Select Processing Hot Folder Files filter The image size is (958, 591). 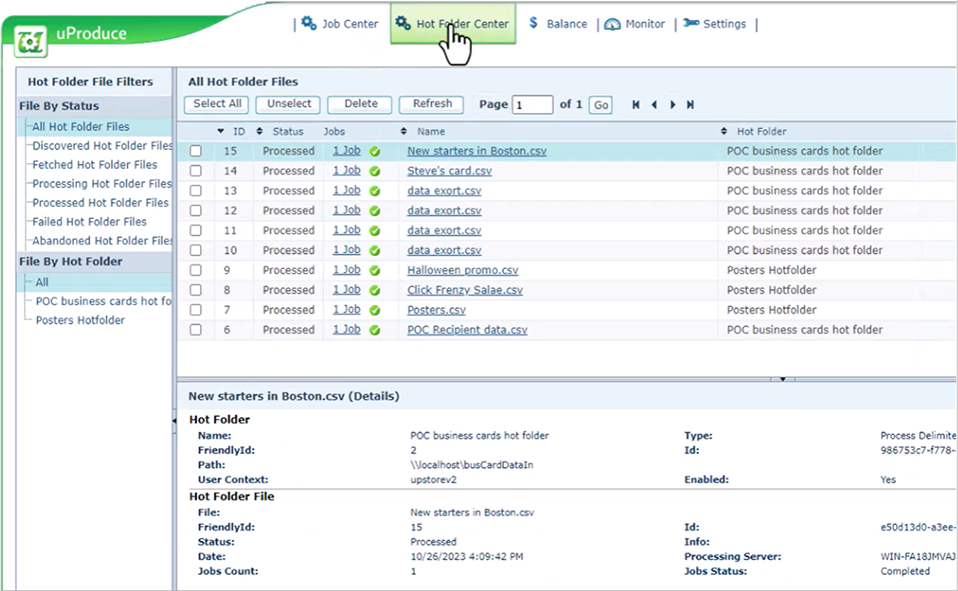[x=102, y=183]
